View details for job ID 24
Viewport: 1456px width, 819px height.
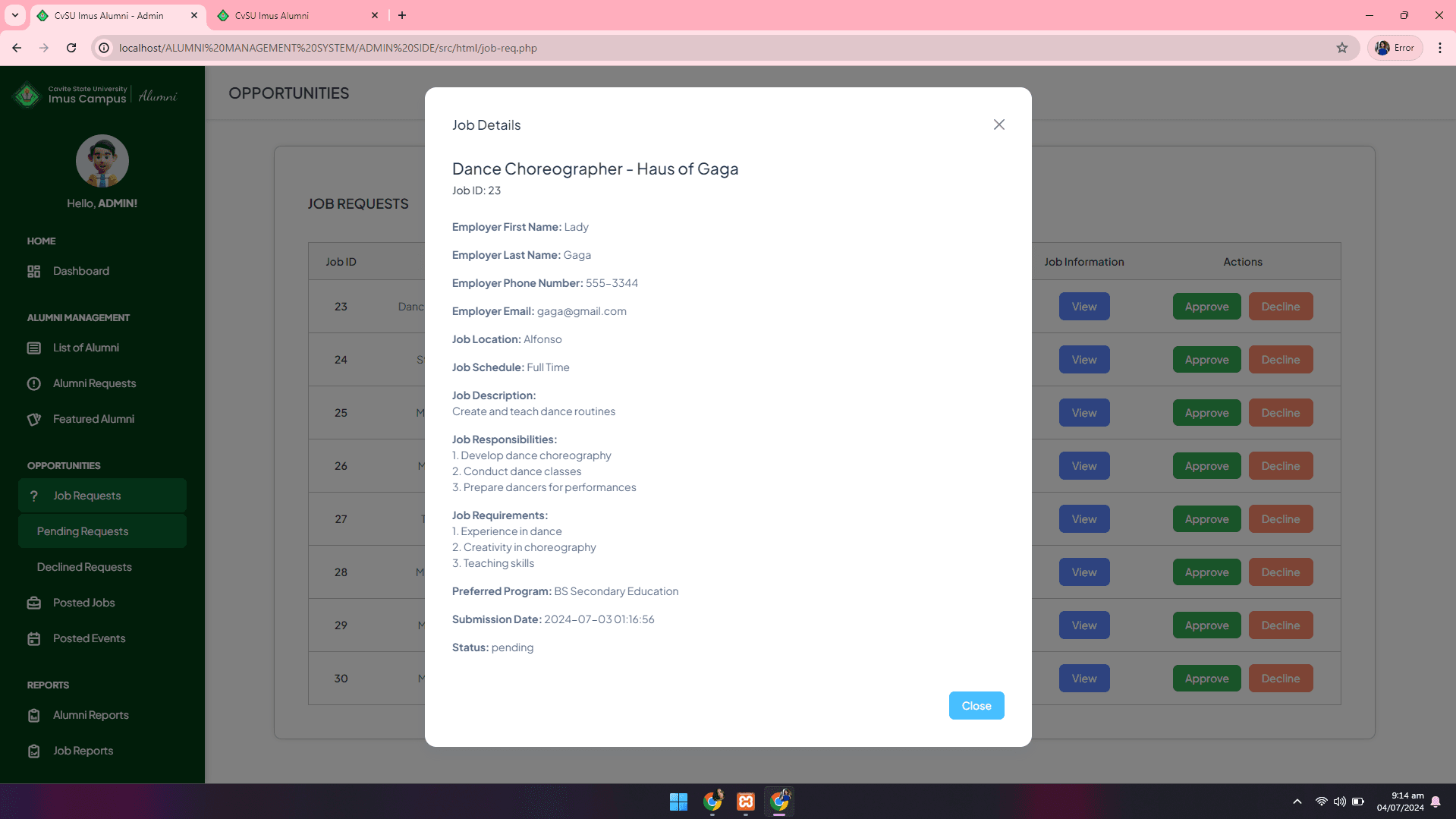point(1083,360)
